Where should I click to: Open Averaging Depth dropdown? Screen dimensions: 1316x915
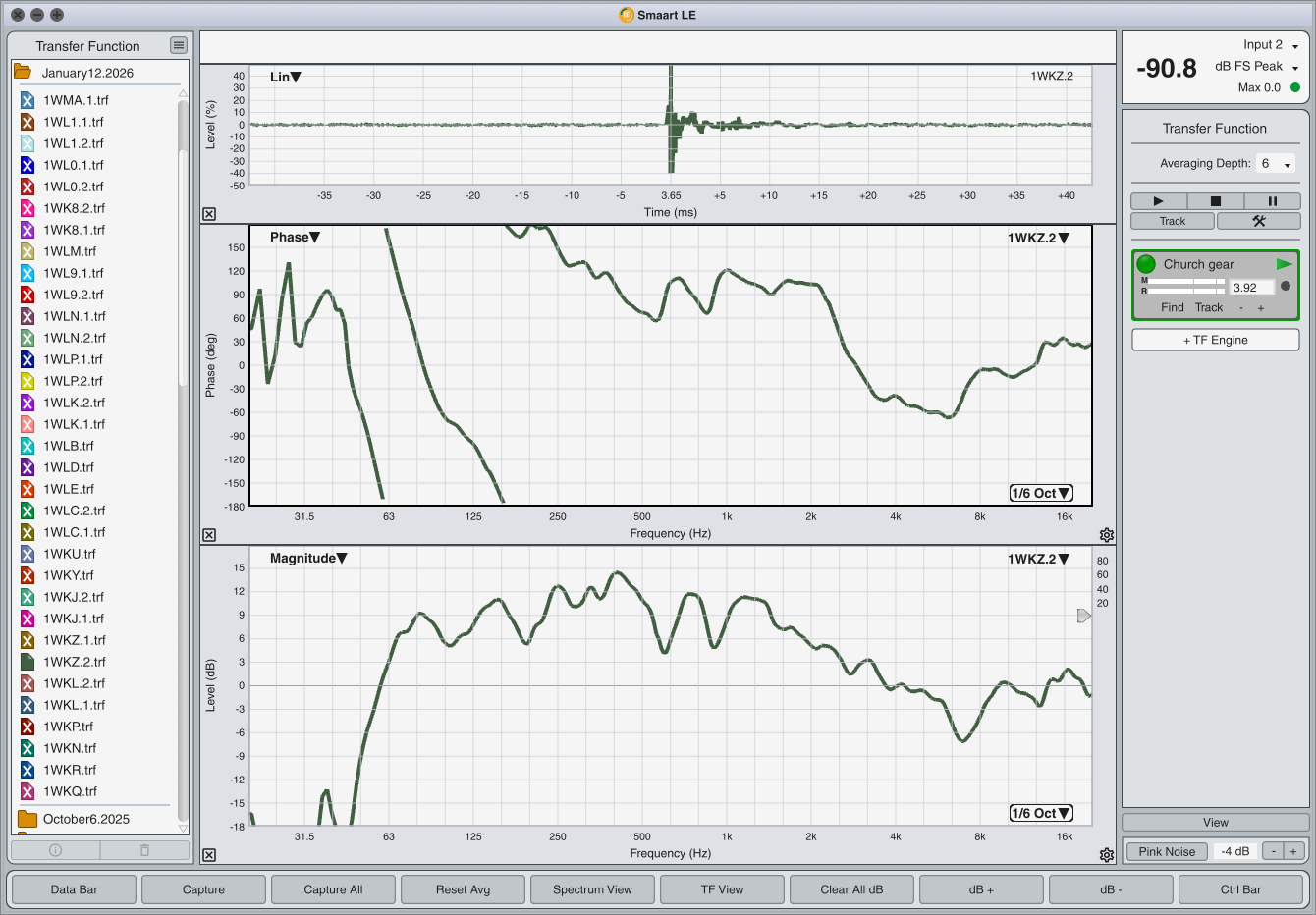pos(1276,164)
